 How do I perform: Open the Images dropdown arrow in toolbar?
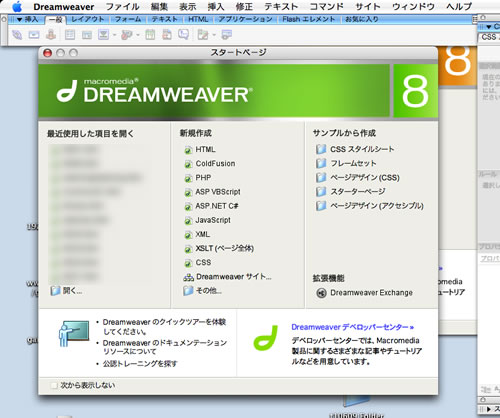pyautogui.click(x=114, y=35)
